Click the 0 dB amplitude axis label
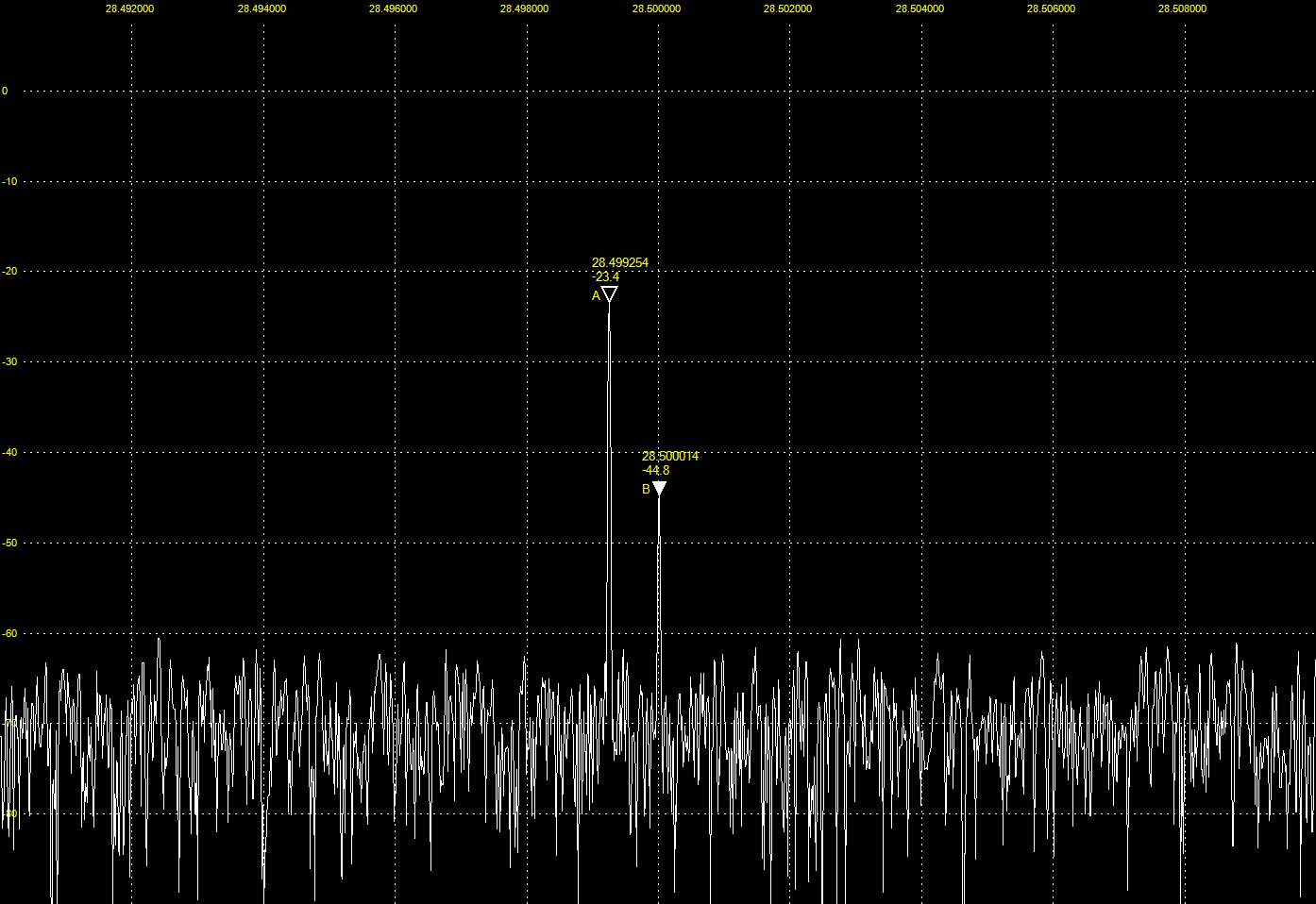The width and height of the screenshot is (1316, 904). point(5,92)
